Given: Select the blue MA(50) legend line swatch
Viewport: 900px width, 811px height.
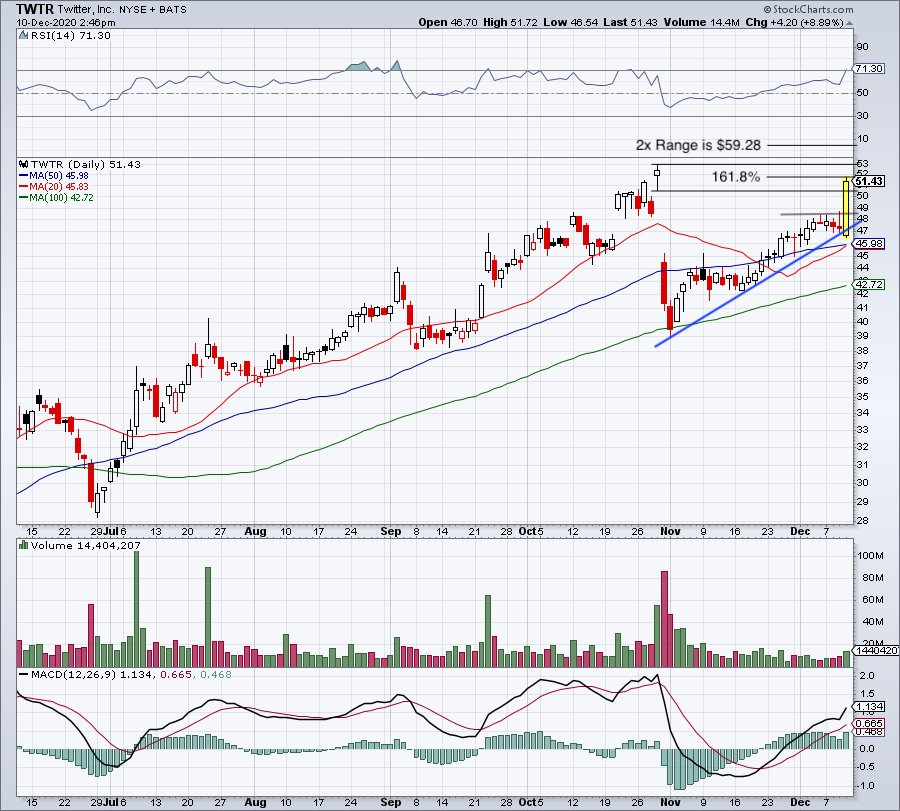Looking at the screenshot, I should point(24,176).
